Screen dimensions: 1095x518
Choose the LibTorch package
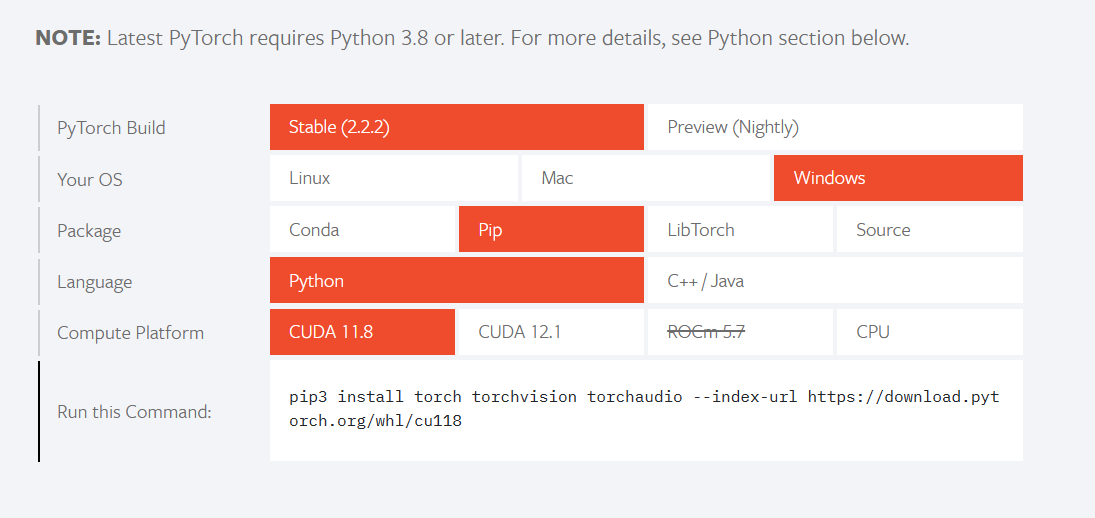tap(739, 230)
